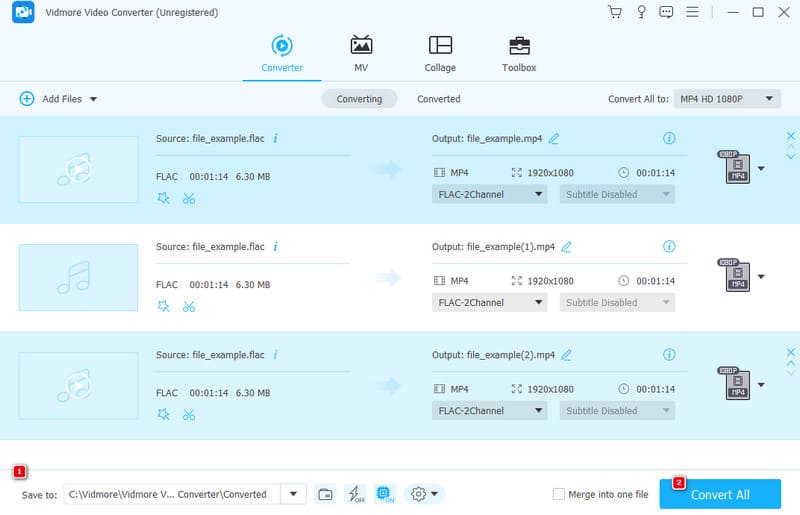Click the feedback chat bubble icon
Image resolution: width=800 pixels, height=515 pixels.
click(667, 12)
